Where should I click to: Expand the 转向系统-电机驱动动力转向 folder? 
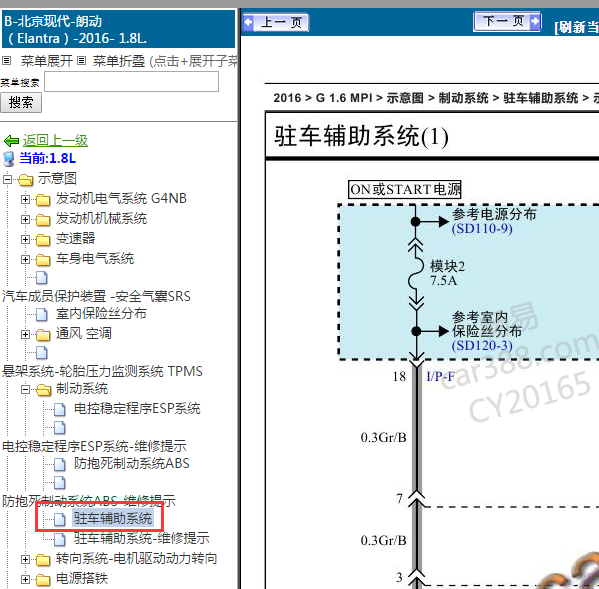pos(25,559)
